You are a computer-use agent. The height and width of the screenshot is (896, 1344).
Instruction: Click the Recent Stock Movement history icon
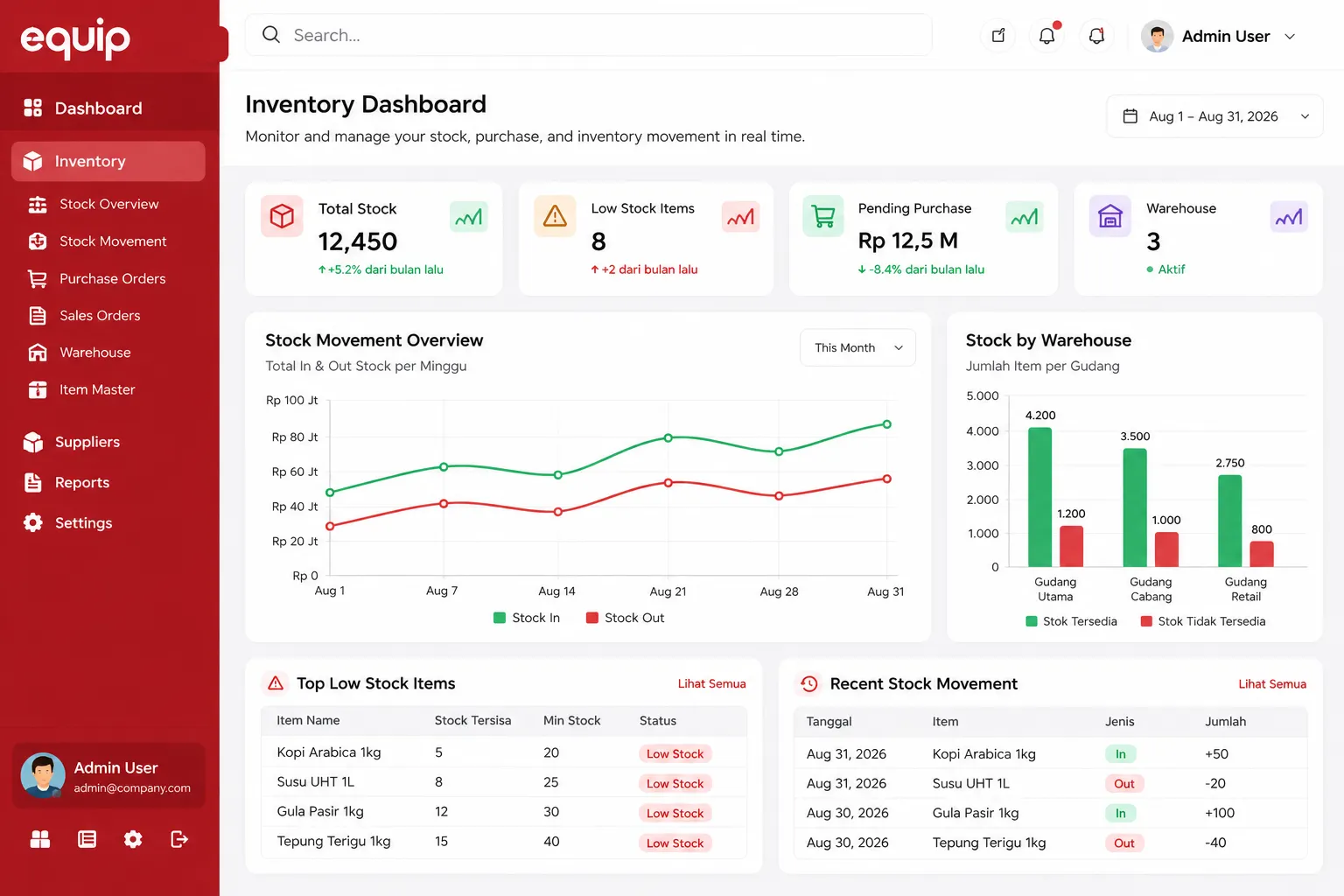pos(809,683)
